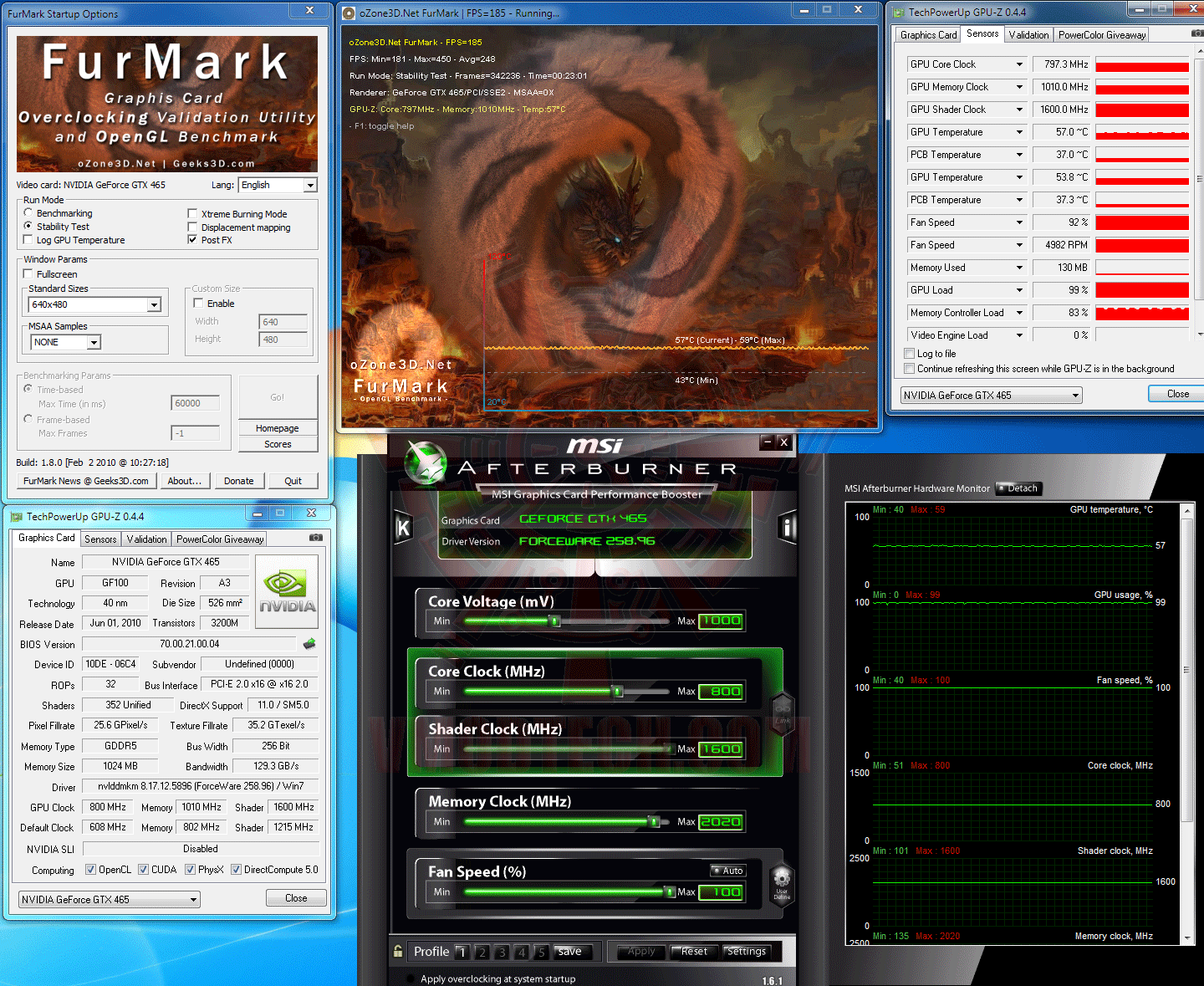Load Afterburner profile slot 5

pos(541,952)
